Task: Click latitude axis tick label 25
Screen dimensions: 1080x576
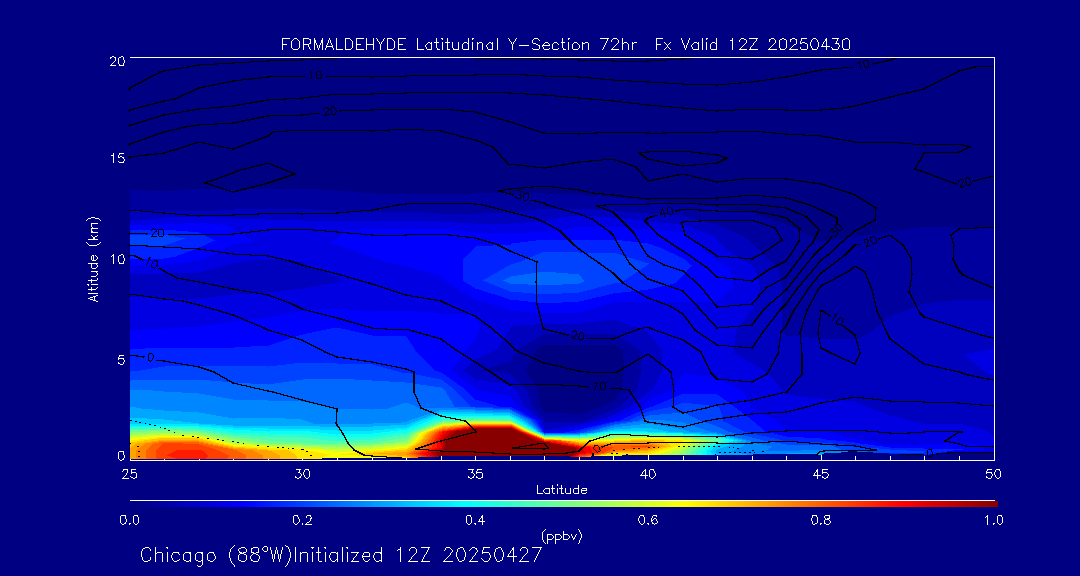Action: coord(129,474)
